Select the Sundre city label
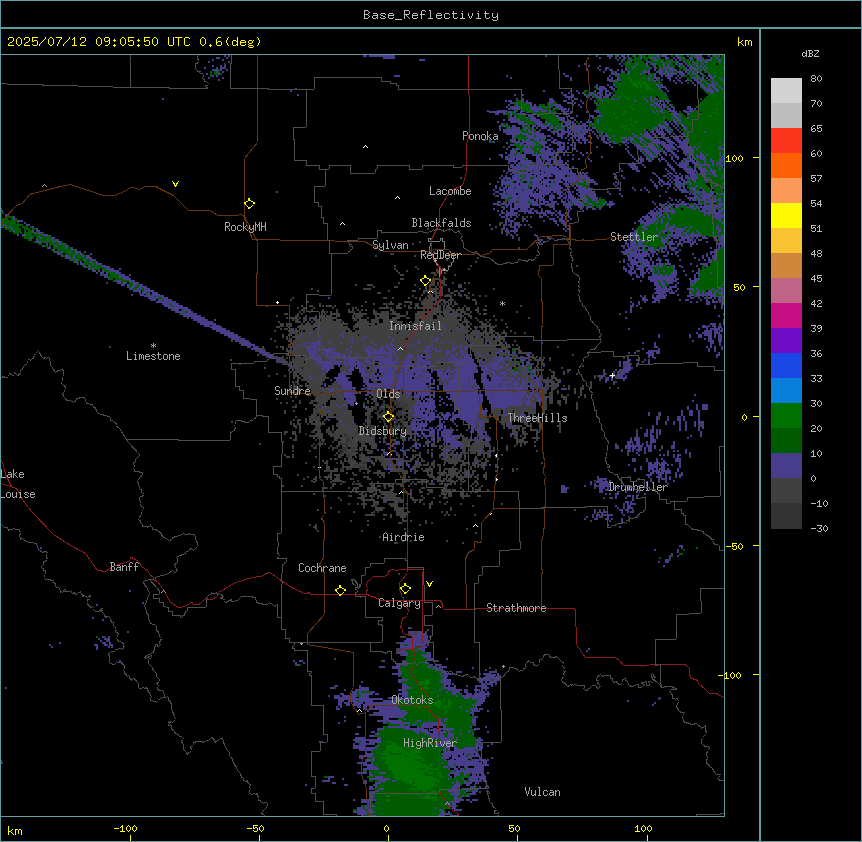This screenshot has width=862, height=842. tap(292, 391)
